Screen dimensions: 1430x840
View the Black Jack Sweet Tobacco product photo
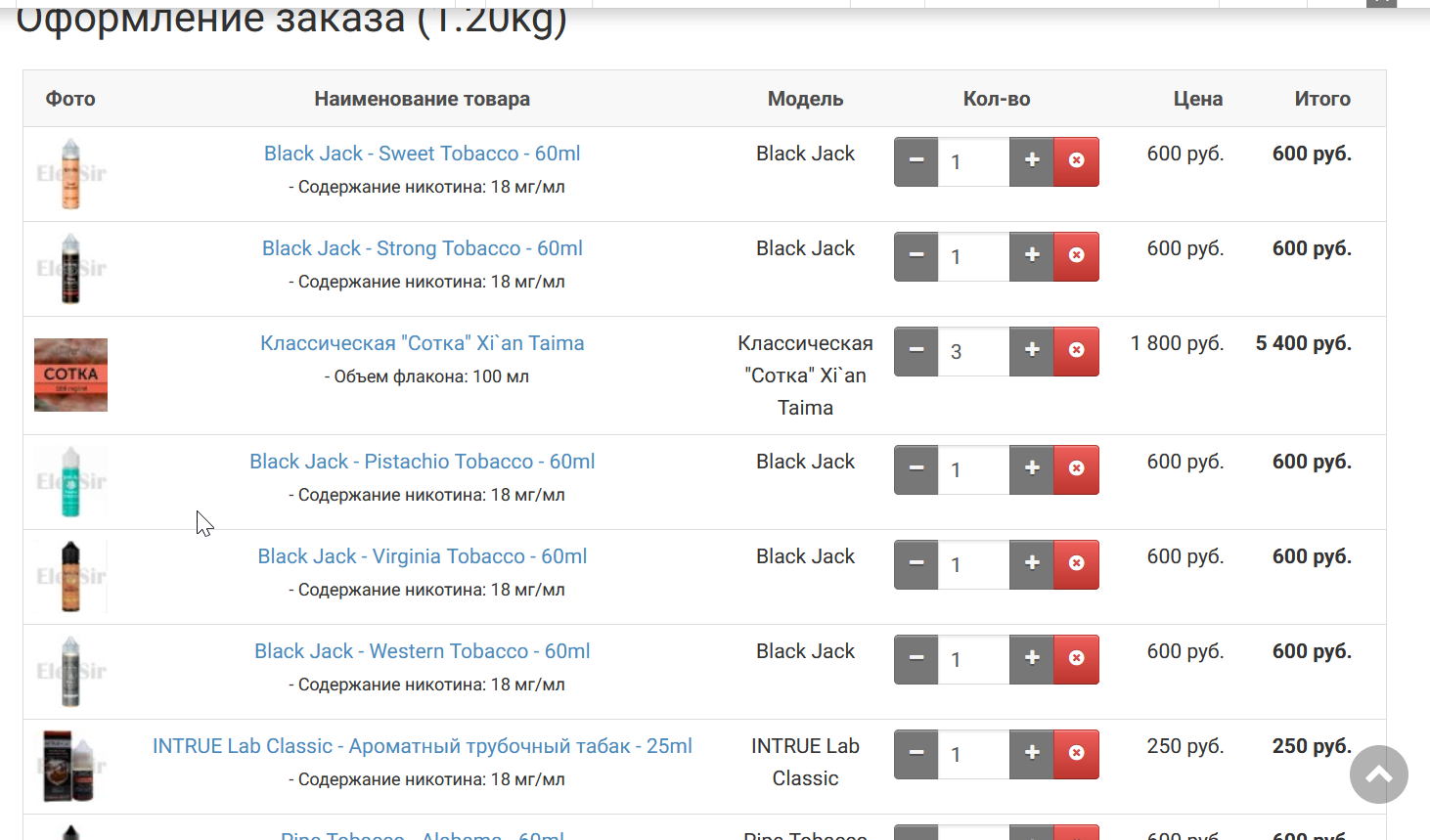70,174
